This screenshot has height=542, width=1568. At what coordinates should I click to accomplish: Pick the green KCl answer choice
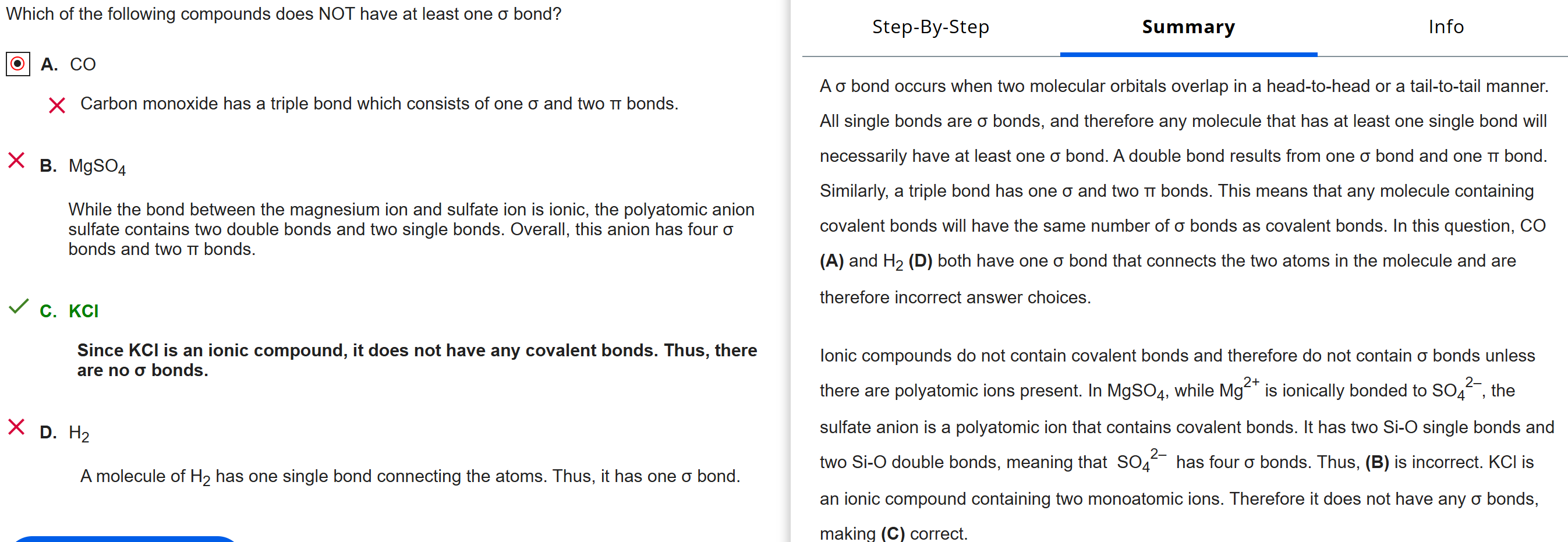click(83, 311)
